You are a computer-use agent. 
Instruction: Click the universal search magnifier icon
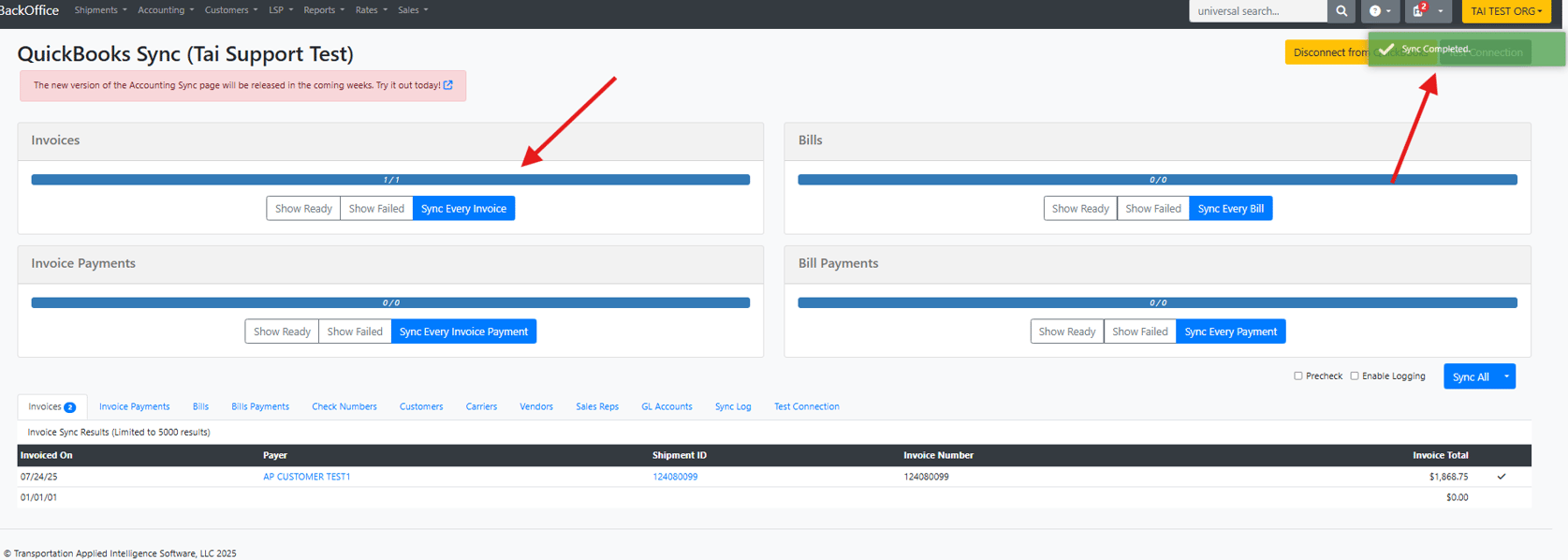[x=1341, y=11]
